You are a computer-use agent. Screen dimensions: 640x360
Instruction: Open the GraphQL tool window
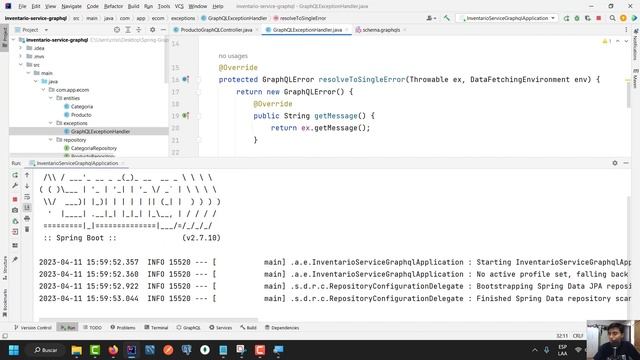(x=188, y=327)
